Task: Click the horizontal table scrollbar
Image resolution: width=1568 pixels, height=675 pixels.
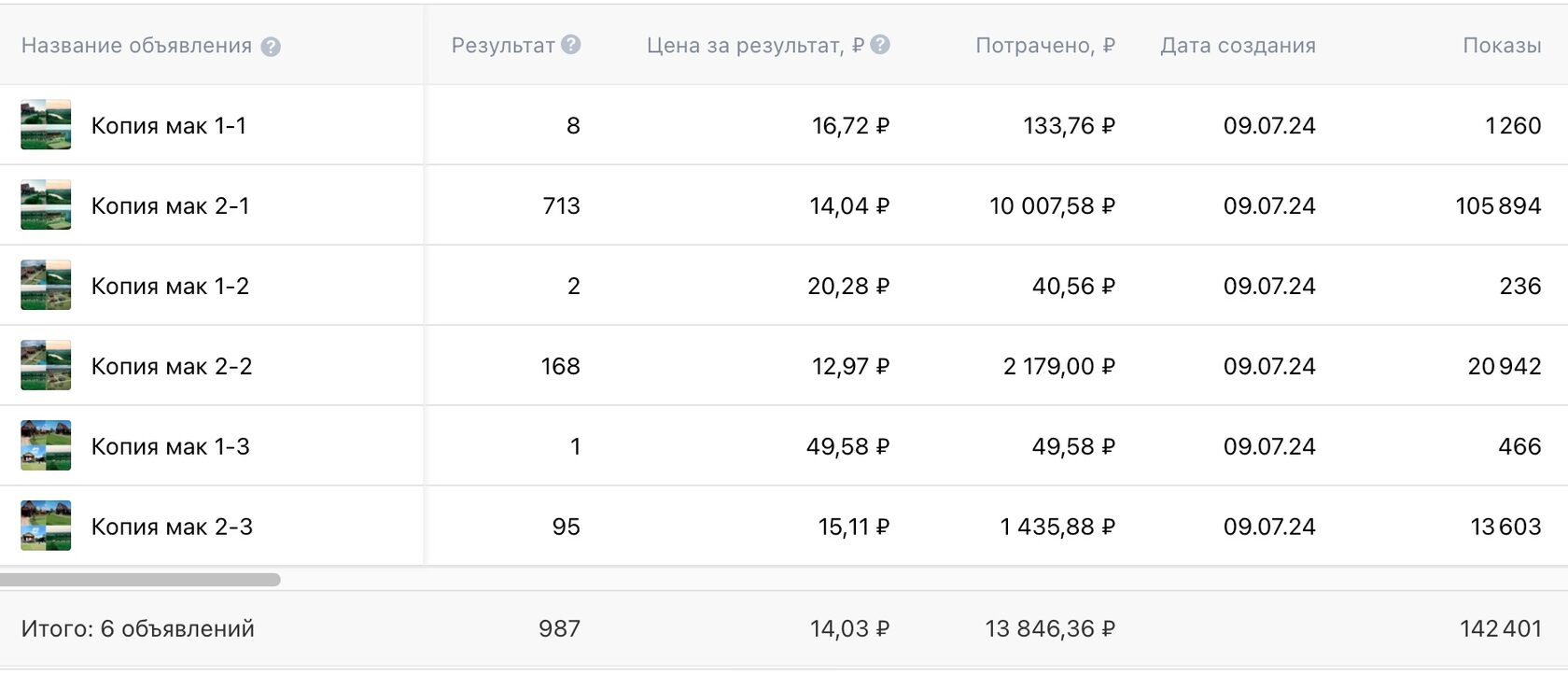Action: tap(140, 580)
